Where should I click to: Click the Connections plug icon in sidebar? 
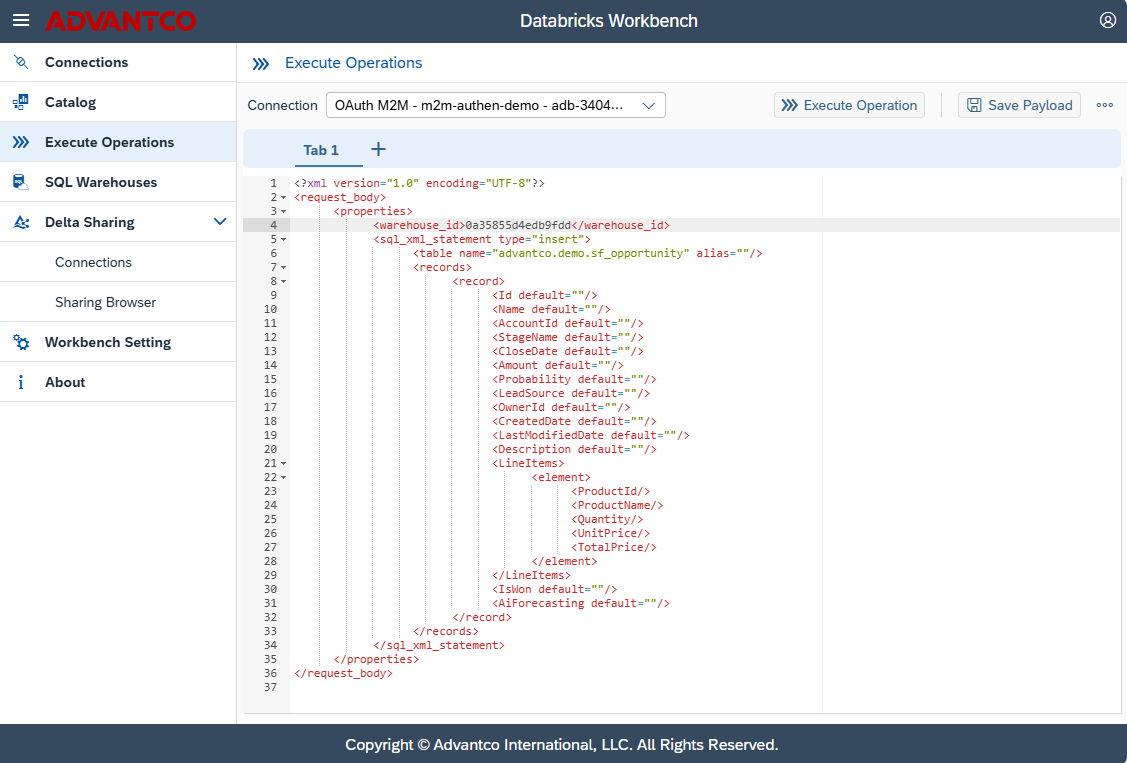(21, 62)
